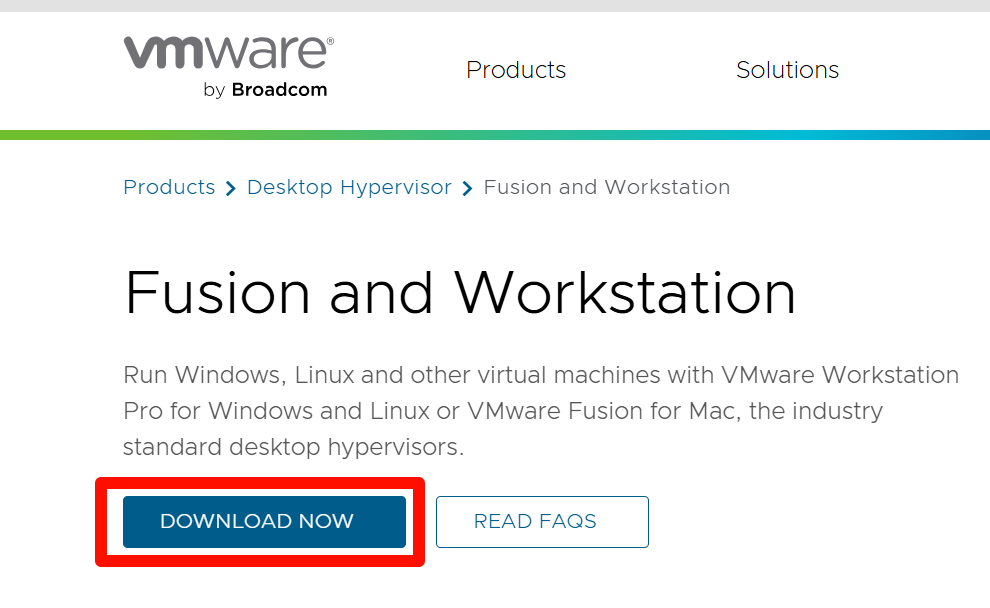Open the READ FAQS button
Screen dimensions: 990x608
click(542, 522)
